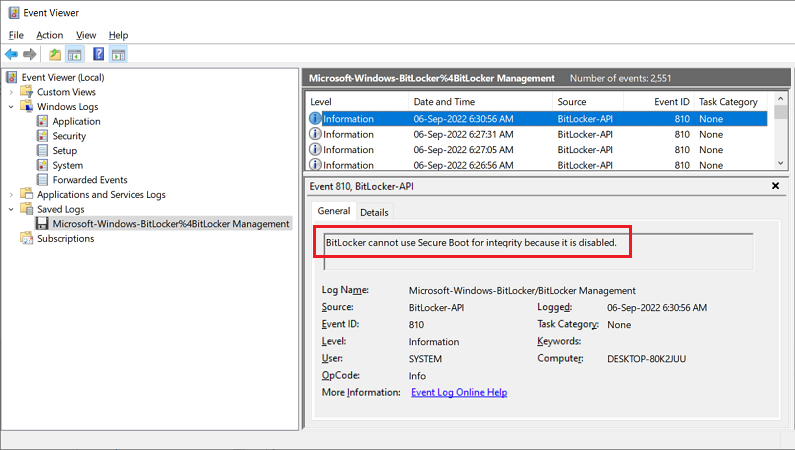This screenshot has width=795, height=450.
Task: Collapse the Saved Logs node
Action: click(11, 209)
